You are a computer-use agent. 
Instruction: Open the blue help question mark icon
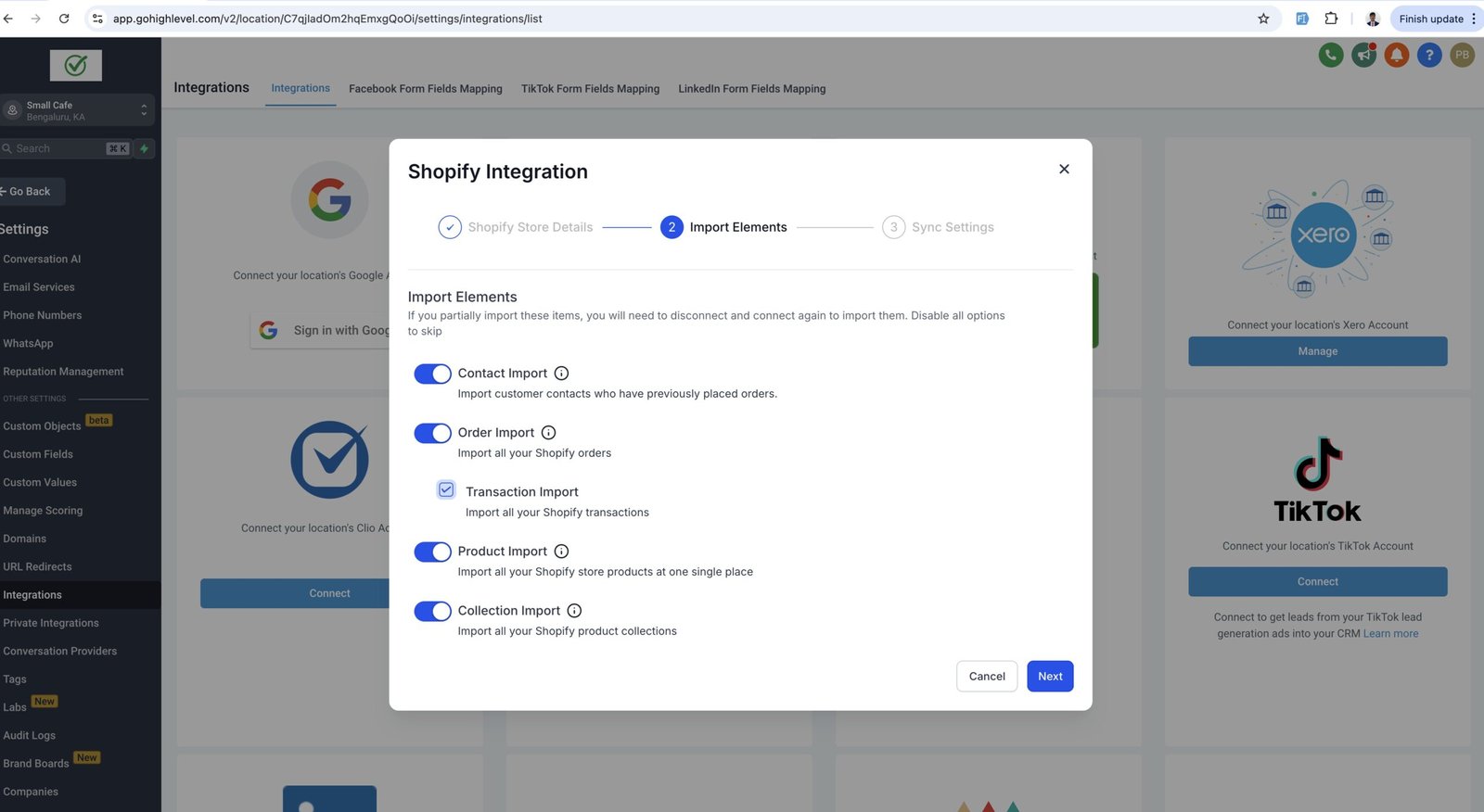tap(1429, 55)
